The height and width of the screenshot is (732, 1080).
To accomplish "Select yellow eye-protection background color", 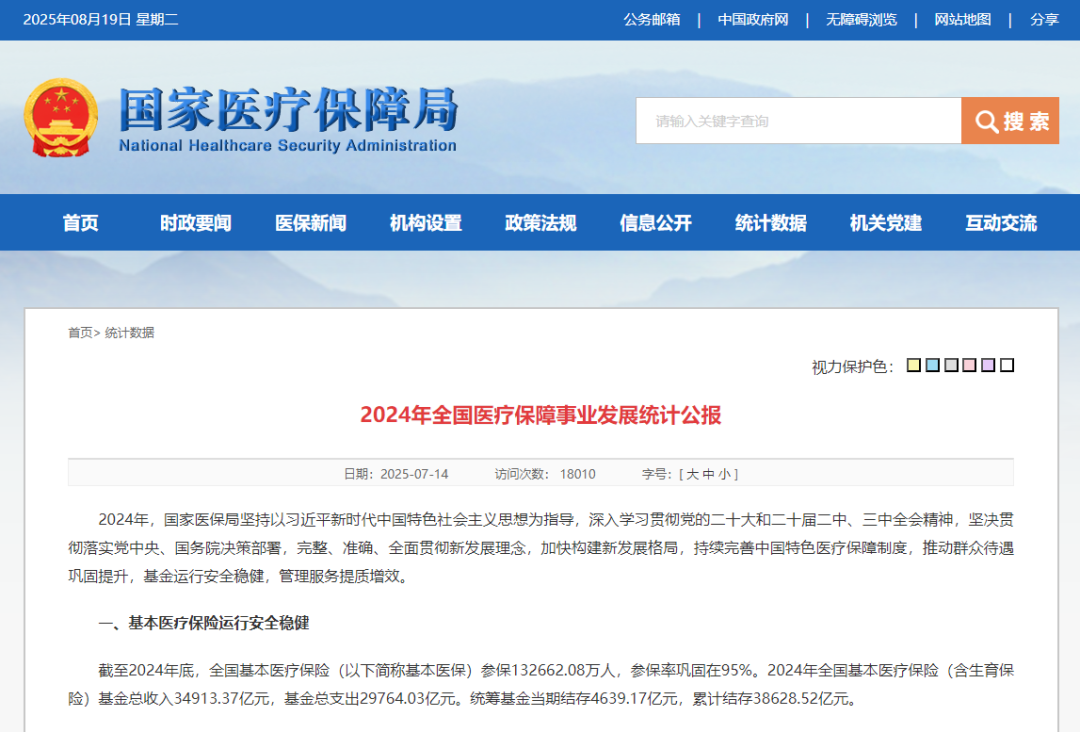I will click(x=913, y=366).
